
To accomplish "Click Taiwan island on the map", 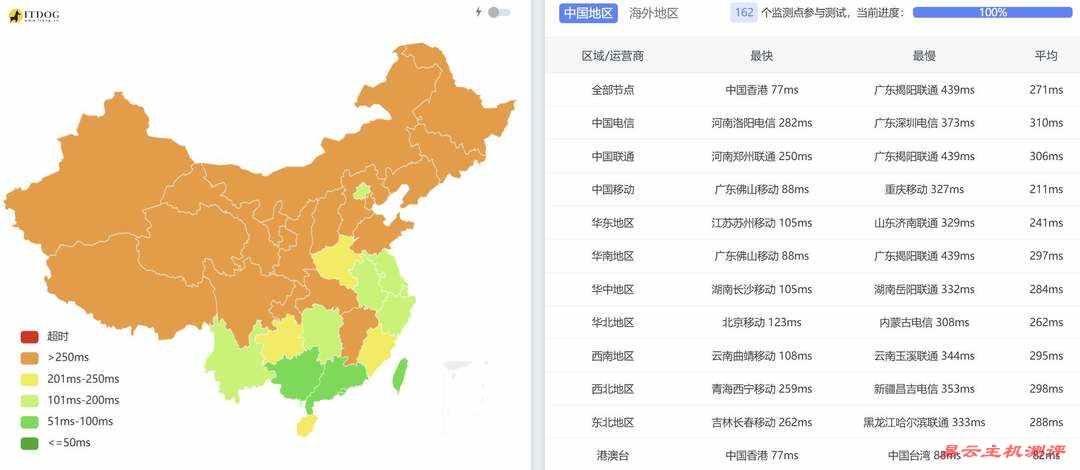I will 402,374.
